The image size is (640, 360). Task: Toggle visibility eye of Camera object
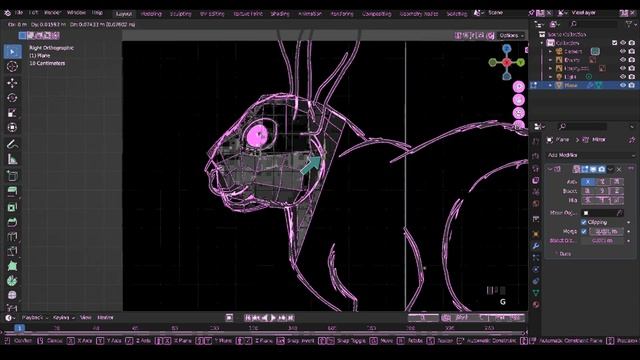pyautogui.click(x=623, y=51)
